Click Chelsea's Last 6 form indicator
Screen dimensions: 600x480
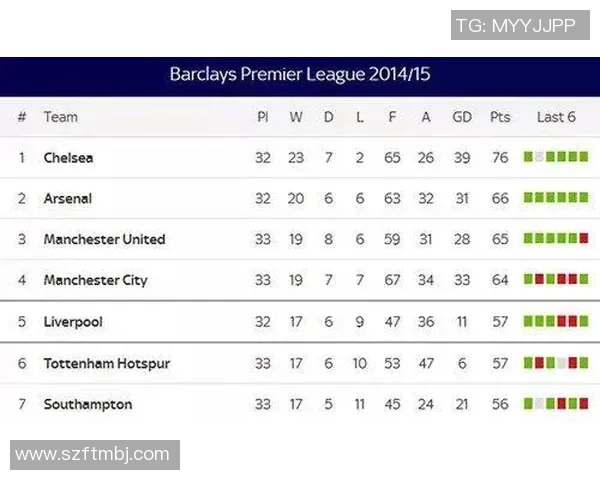tap(556, 157)
